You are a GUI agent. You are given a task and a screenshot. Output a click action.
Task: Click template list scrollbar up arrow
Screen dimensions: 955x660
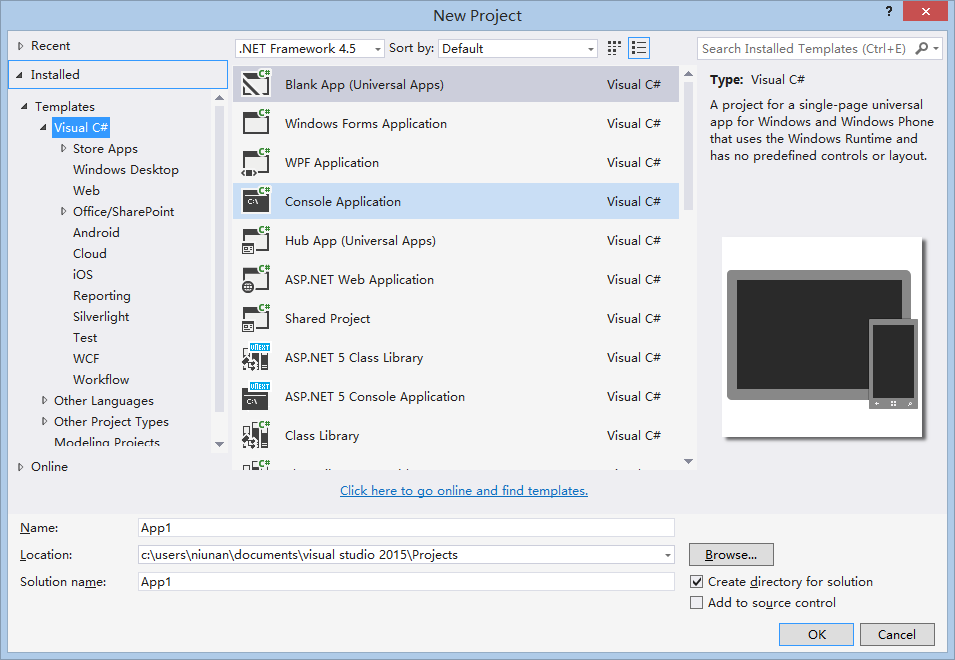(x=688, y=74)
